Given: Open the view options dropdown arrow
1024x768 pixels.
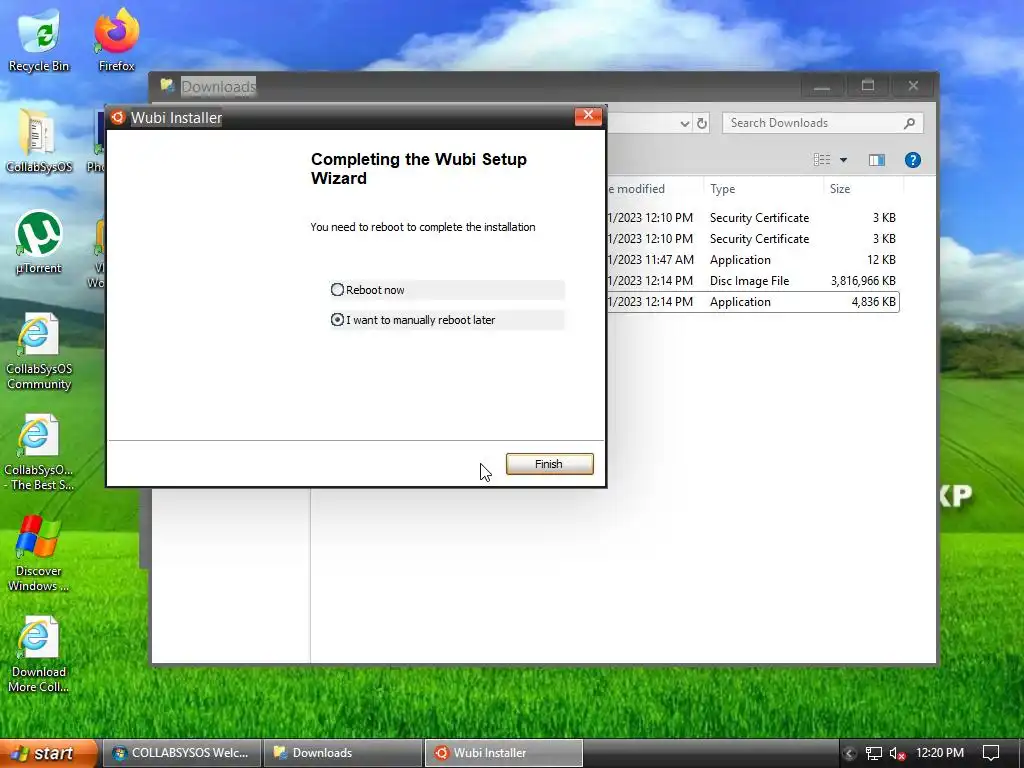Looking at the screenshot, I should pos(843,160).
